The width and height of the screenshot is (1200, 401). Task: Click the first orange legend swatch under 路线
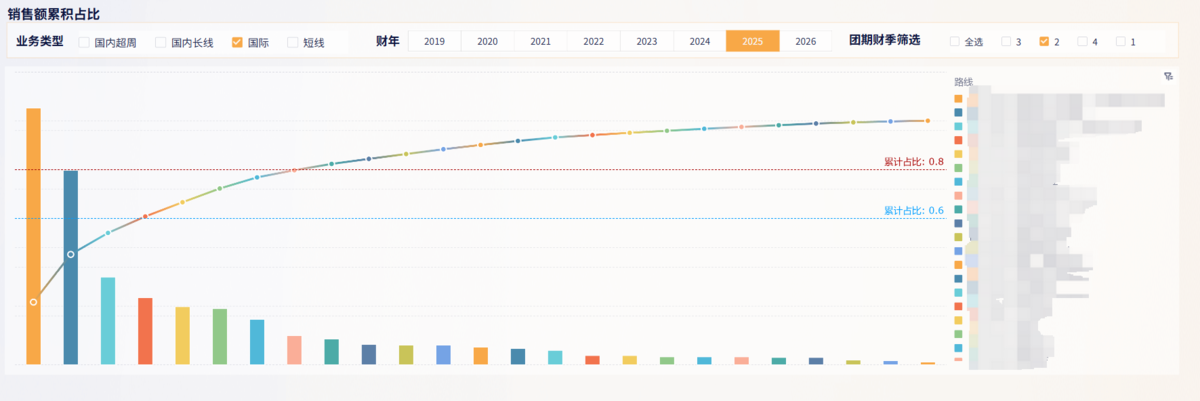pos(958,99)
